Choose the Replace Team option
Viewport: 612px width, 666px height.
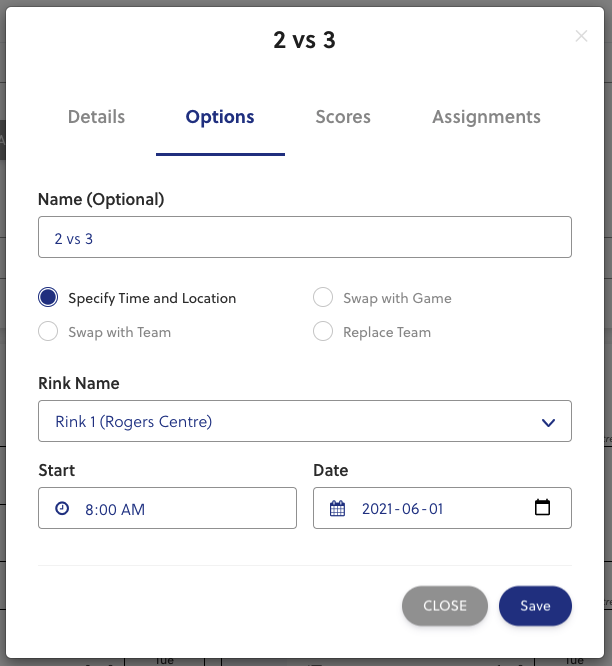pyautogui.click(x=323, y=332)
